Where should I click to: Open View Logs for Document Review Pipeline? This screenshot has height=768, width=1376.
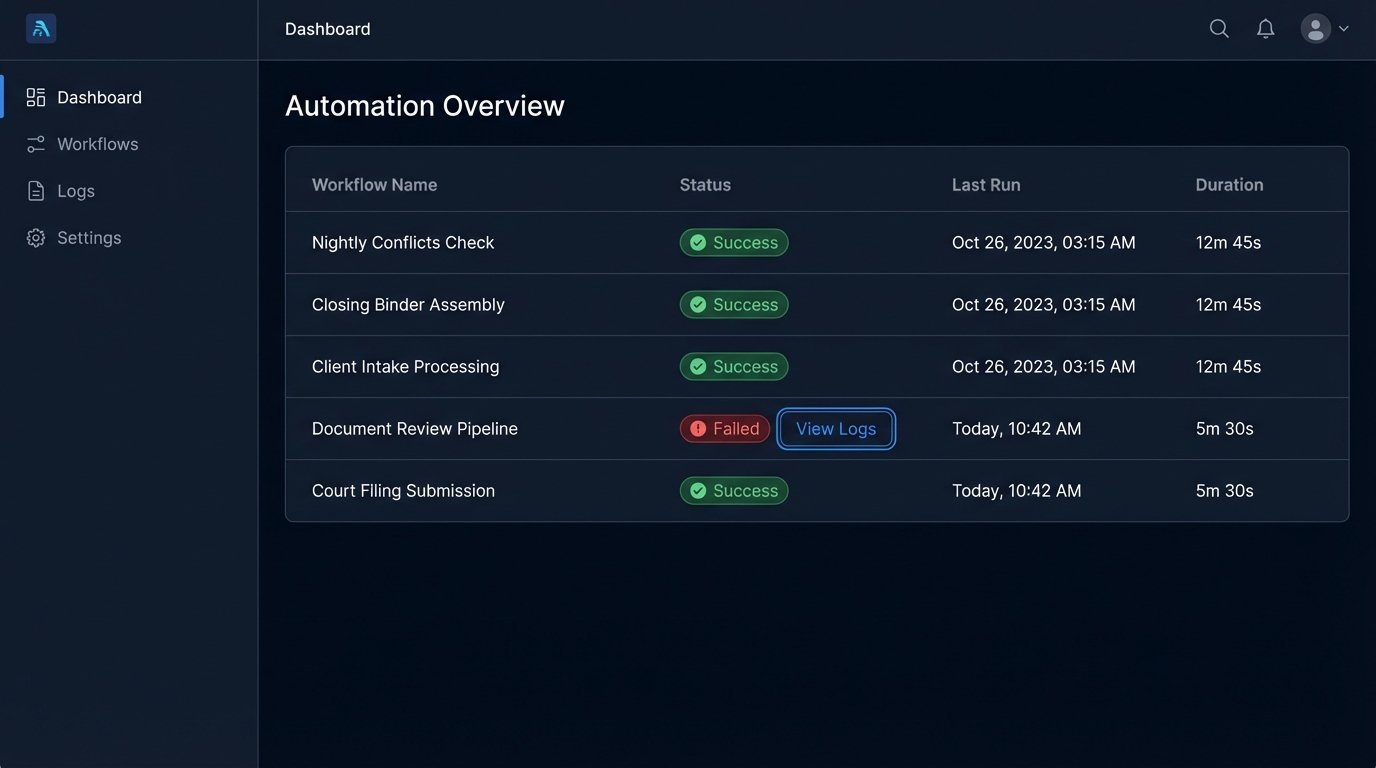point(836,428)
